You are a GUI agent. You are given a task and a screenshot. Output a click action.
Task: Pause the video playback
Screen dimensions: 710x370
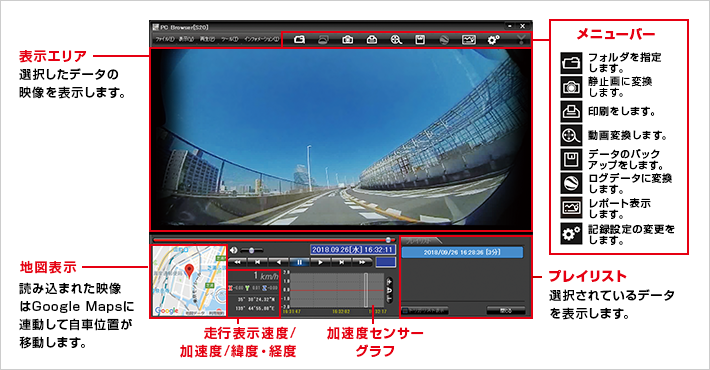coord(299,262)
